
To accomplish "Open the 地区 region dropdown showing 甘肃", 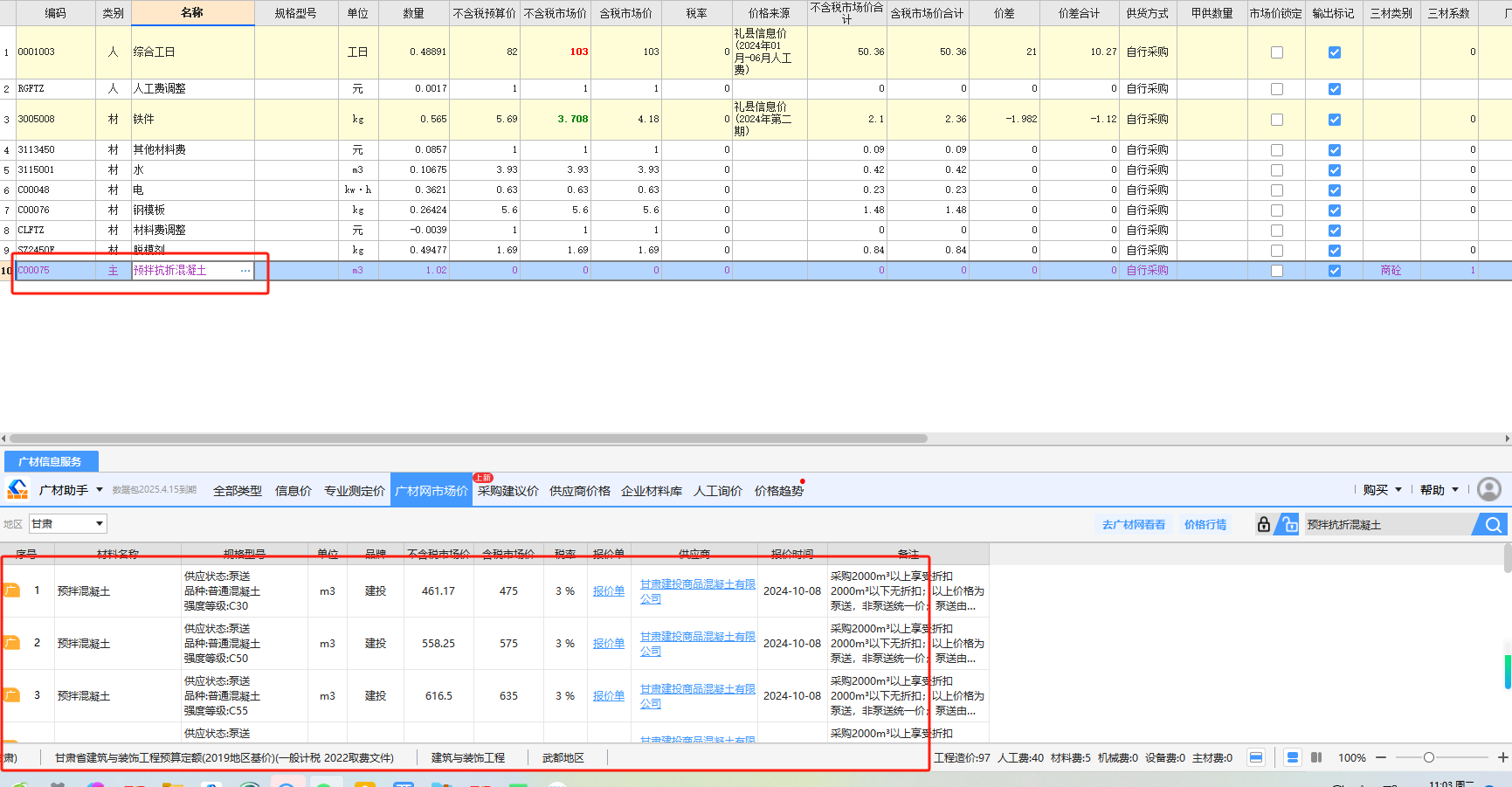I will coord(68,524).
